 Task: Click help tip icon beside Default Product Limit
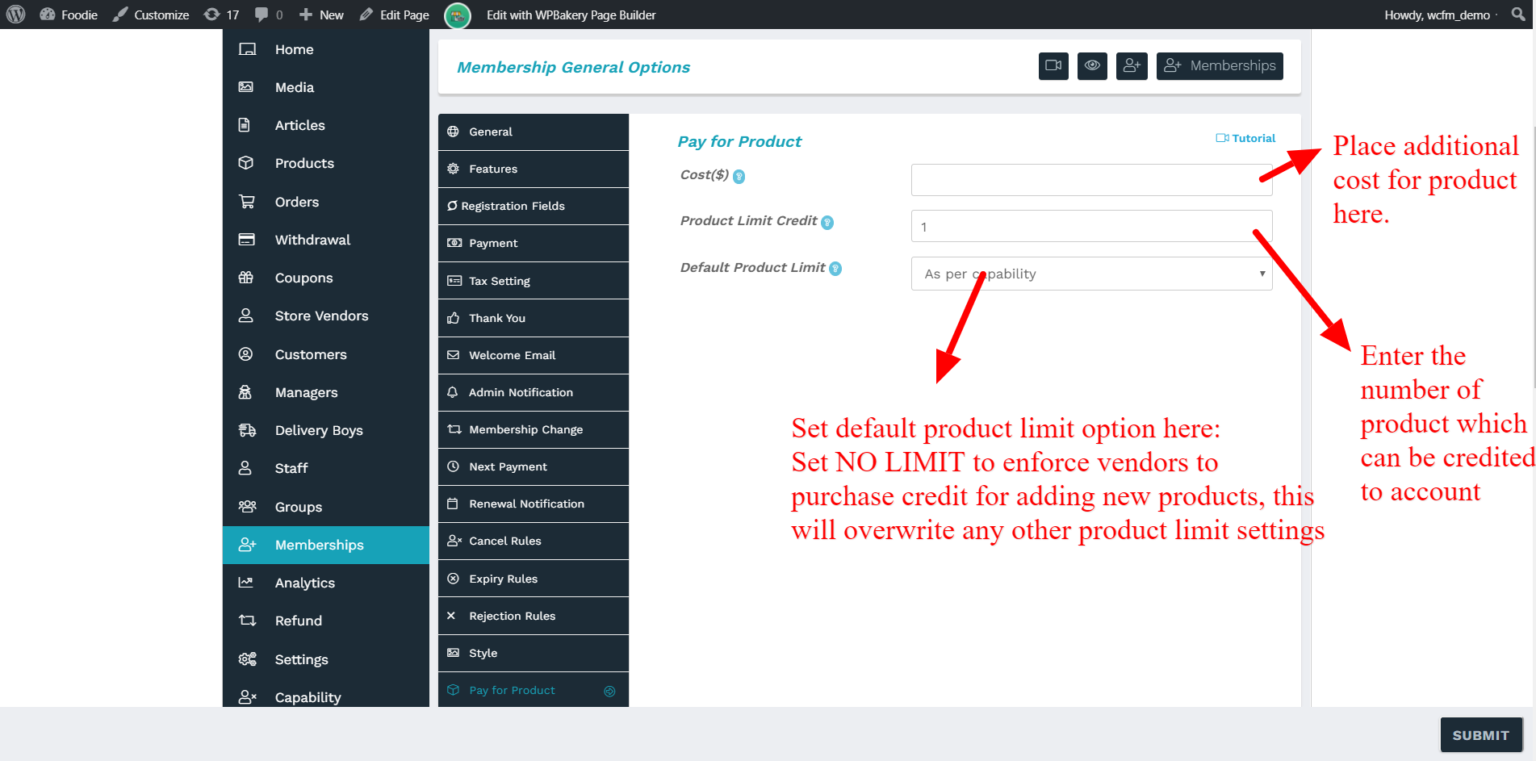point(835,269)
